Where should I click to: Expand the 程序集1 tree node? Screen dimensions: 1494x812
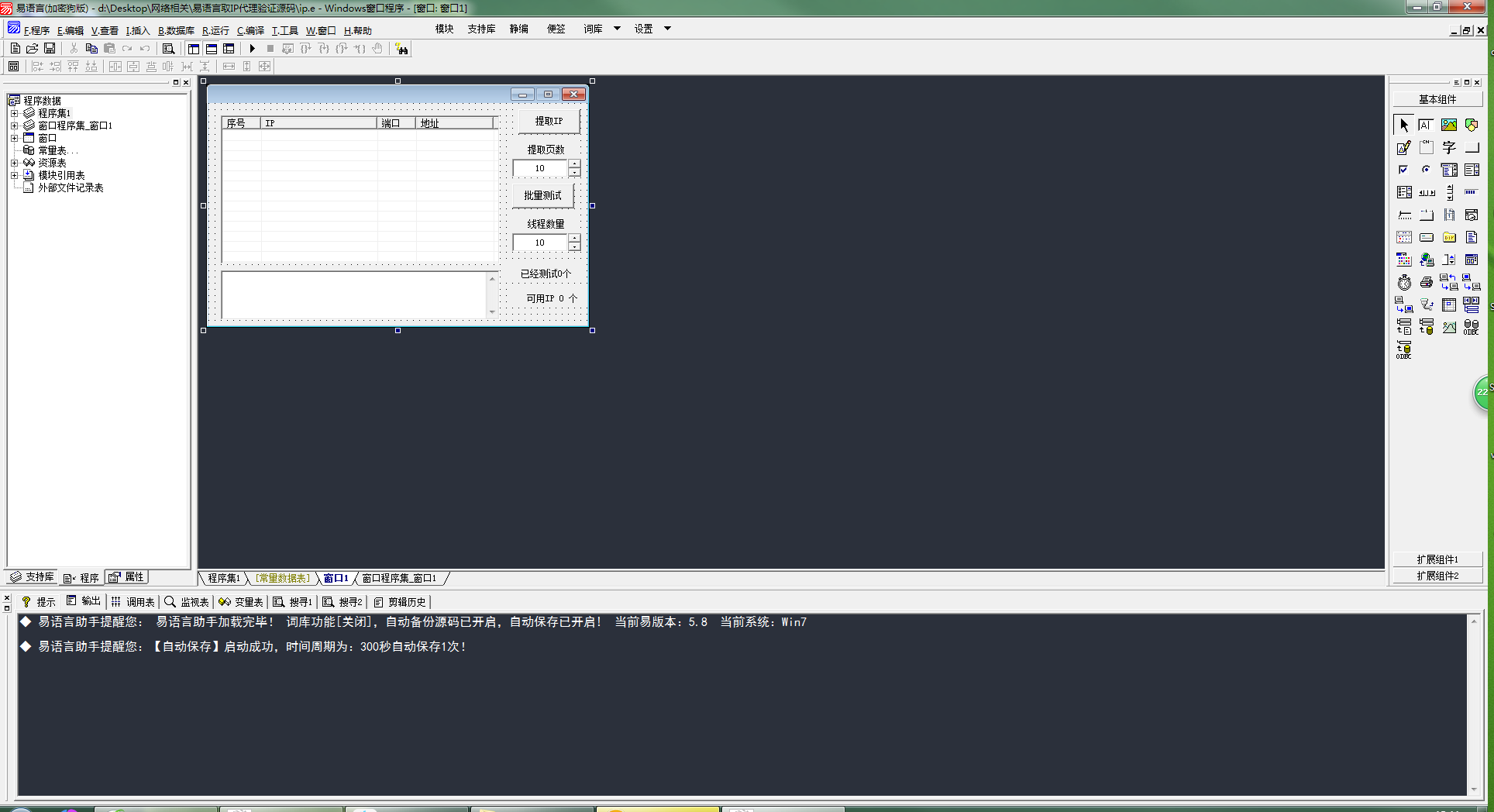click(x=14, y=113)
